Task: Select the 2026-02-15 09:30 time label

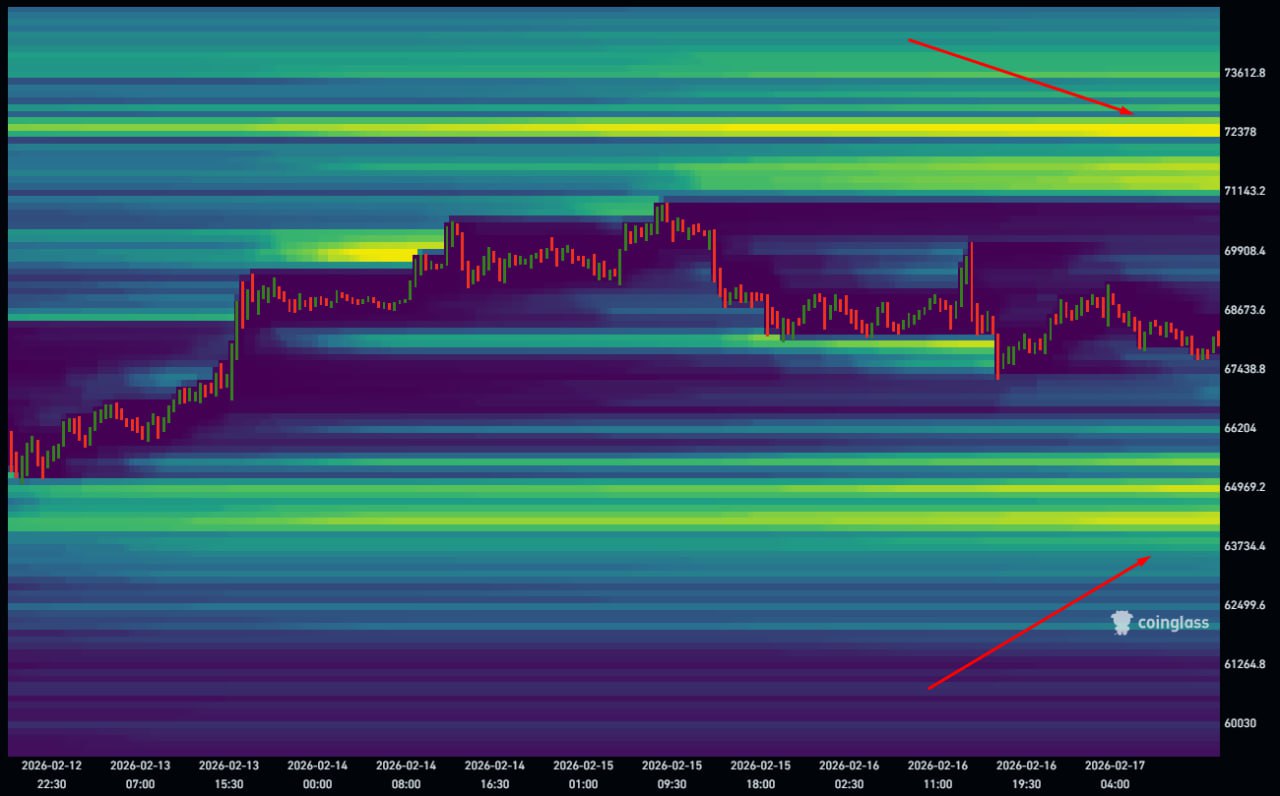Action: pyautogui.click(x=672, y=774)
